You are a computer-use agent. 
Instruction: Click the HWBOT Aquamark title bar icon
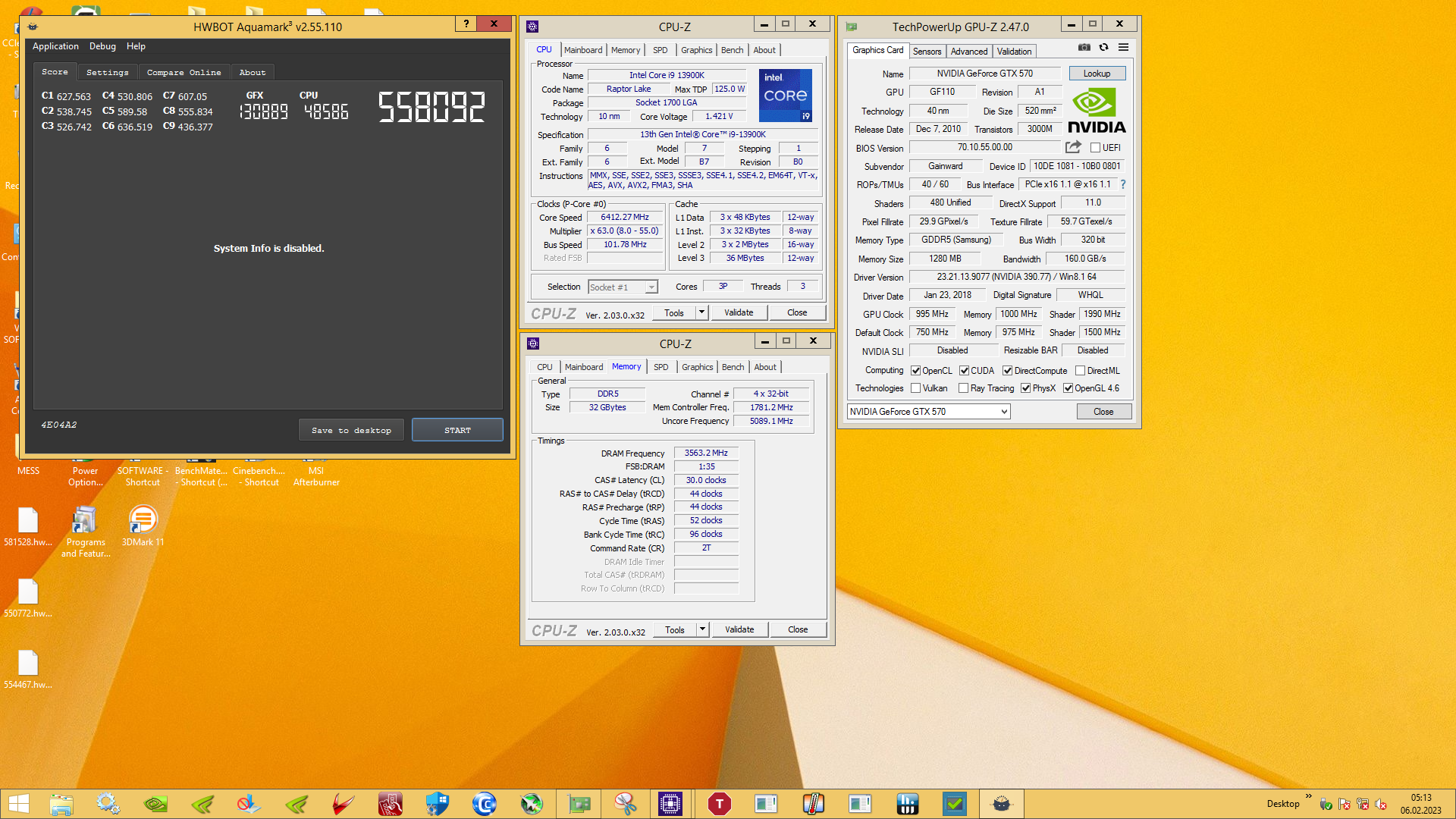(x=33, y=27)
